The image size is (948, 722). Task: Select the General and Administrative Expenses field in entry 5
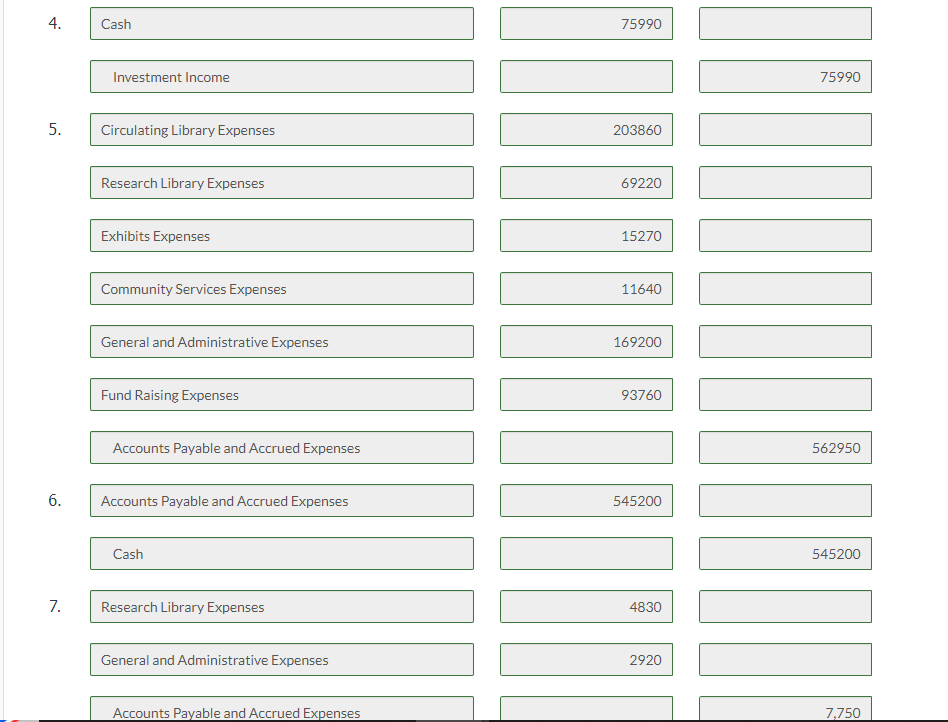click(282, 341)
